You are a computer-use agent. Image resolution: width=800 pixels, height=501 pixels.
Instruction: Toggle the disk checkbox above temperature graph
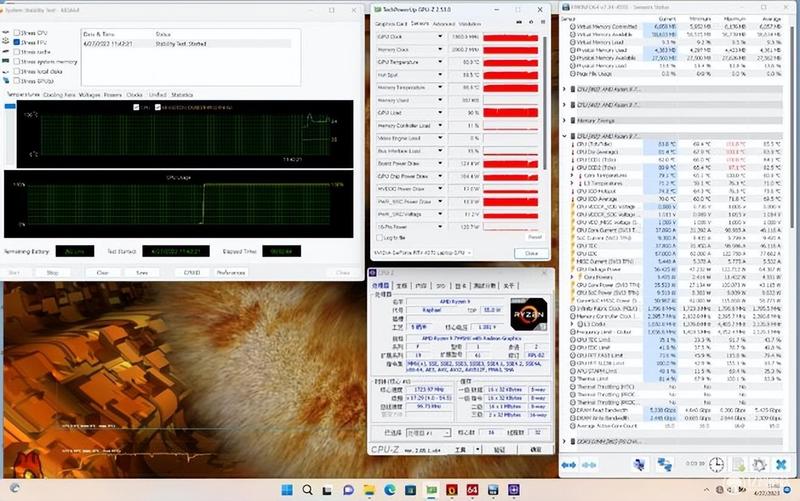click(x=158, y=107)
